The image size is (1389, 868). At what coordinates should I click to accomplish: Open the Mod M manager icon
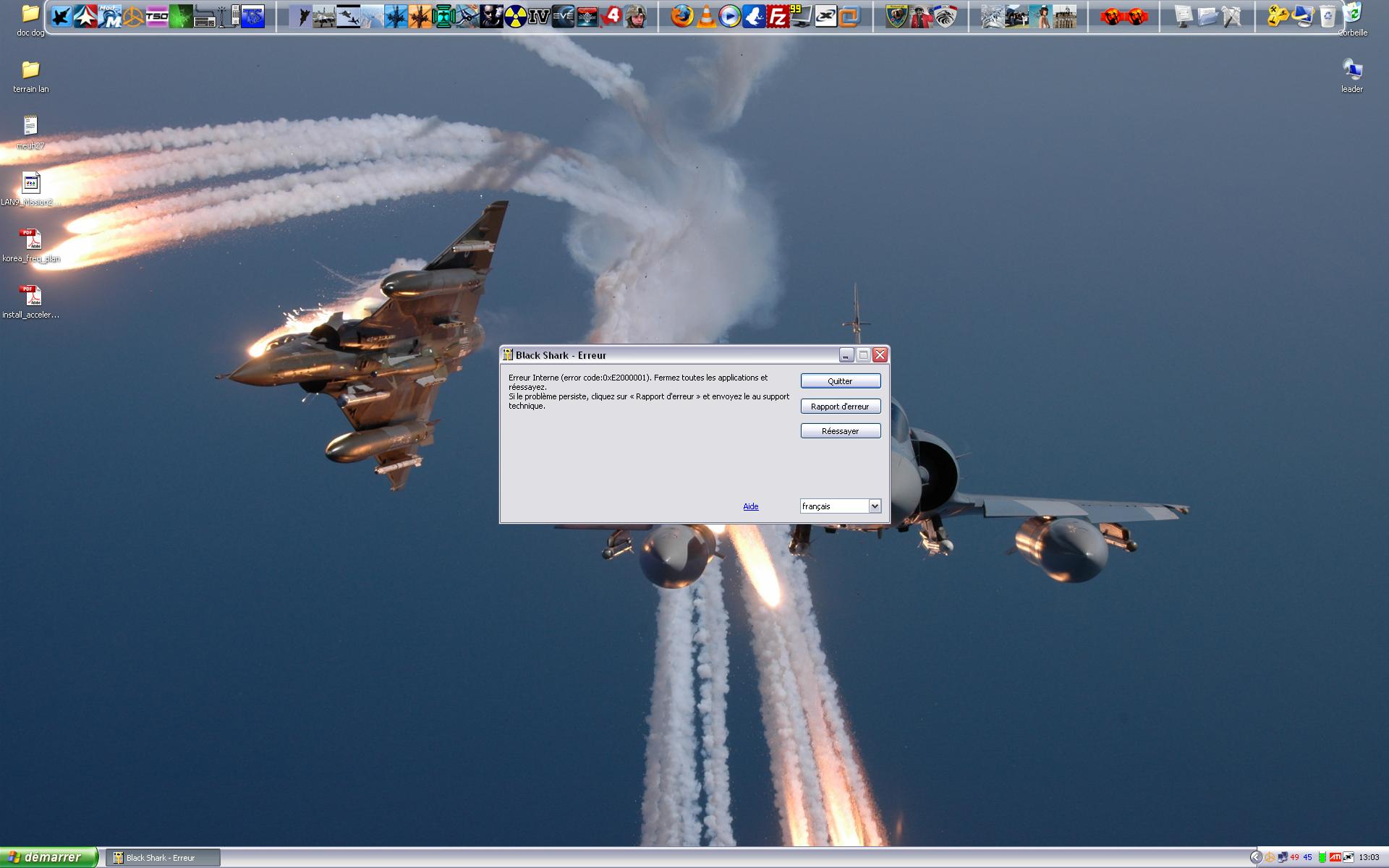pos(109,16)
